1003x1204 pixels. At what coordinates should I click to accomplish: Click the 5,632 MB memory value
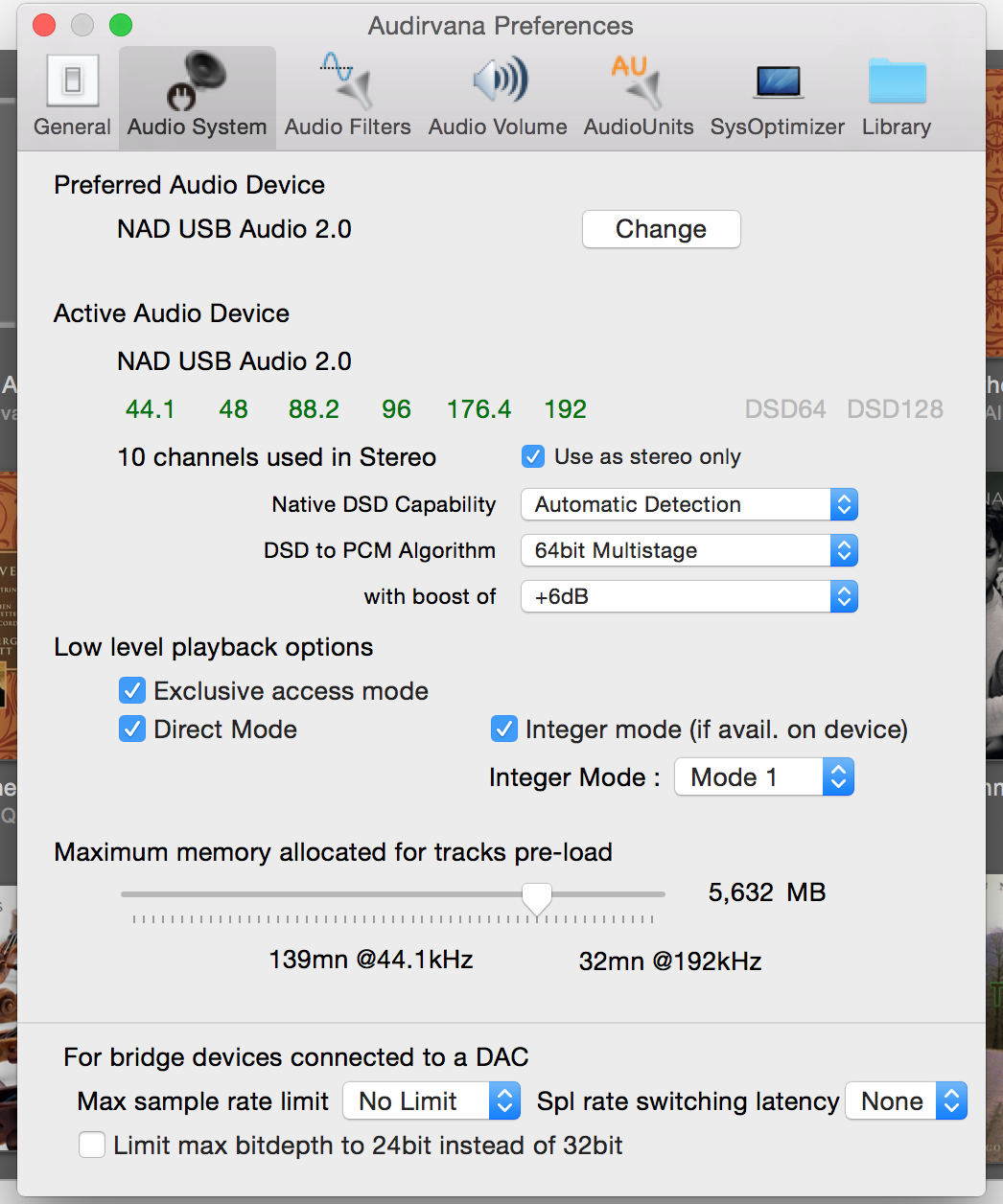tap(767, 892)
